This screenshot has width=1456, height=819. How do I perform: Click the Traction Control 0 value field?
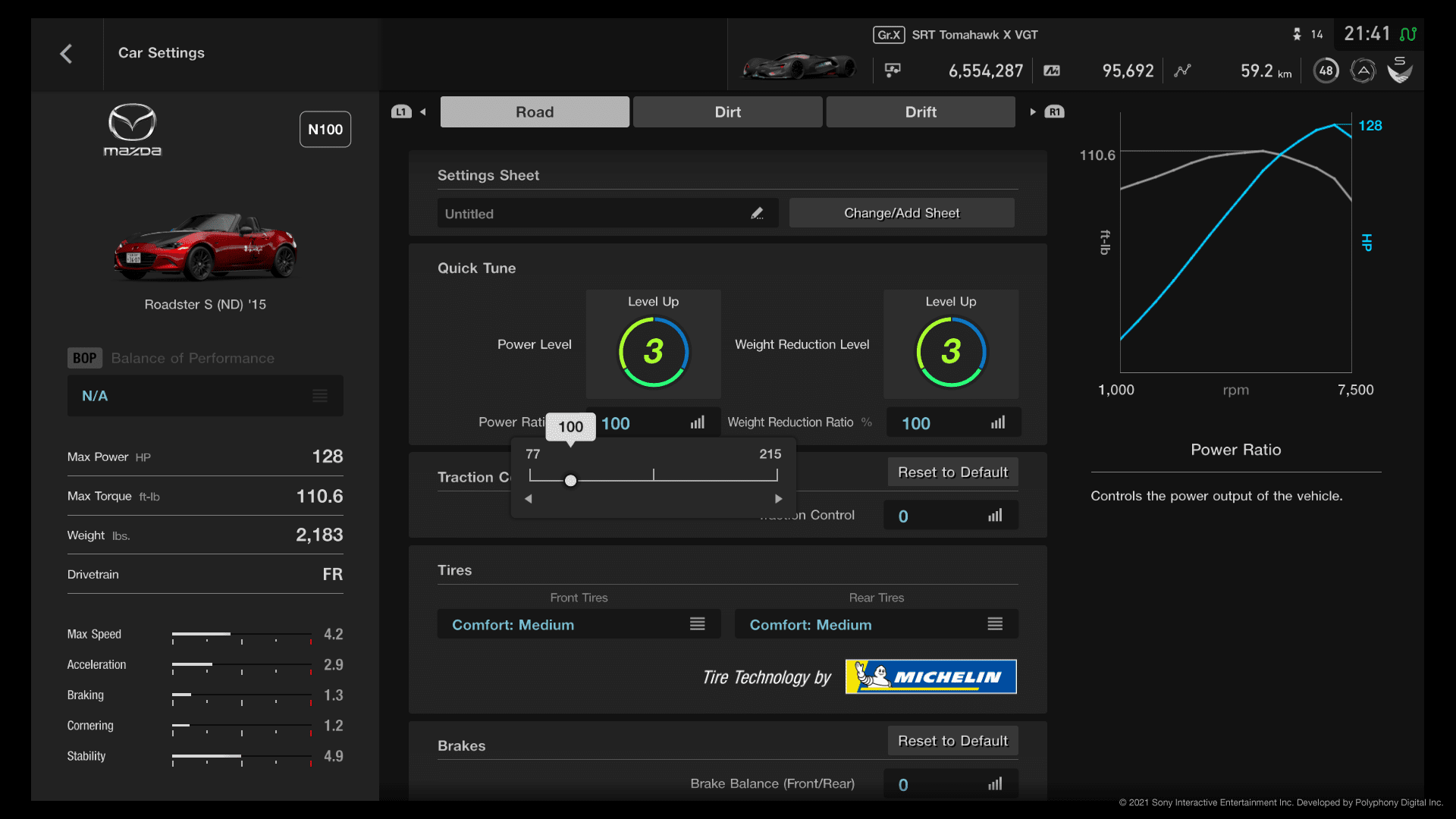coord(951,516)
